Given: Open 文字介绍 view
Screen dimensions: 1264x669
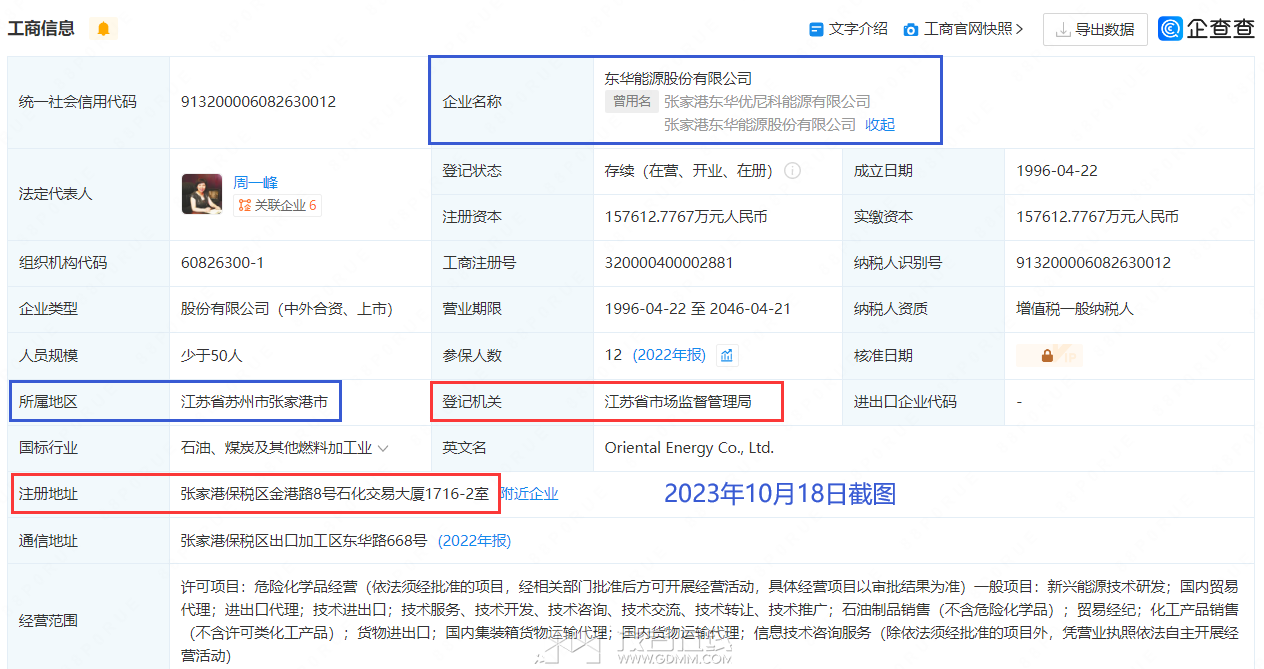Looking at the screenshot, I should 849,29.
